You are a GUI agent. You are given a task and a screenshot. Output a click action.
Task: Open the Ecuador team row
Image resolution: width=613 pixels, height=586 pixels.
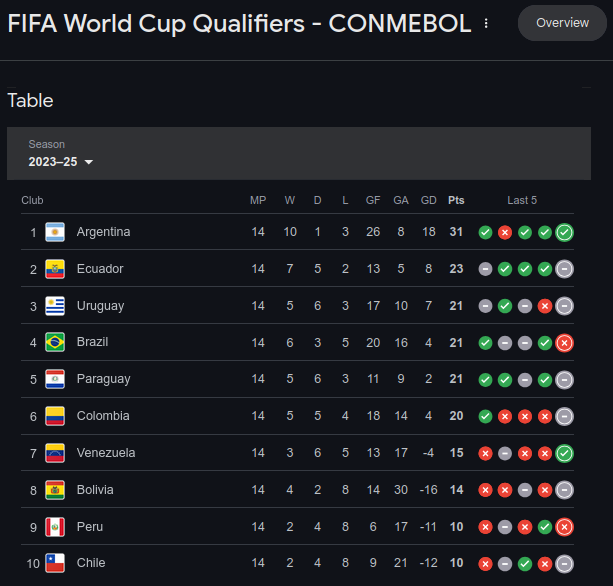pos(298,269)
